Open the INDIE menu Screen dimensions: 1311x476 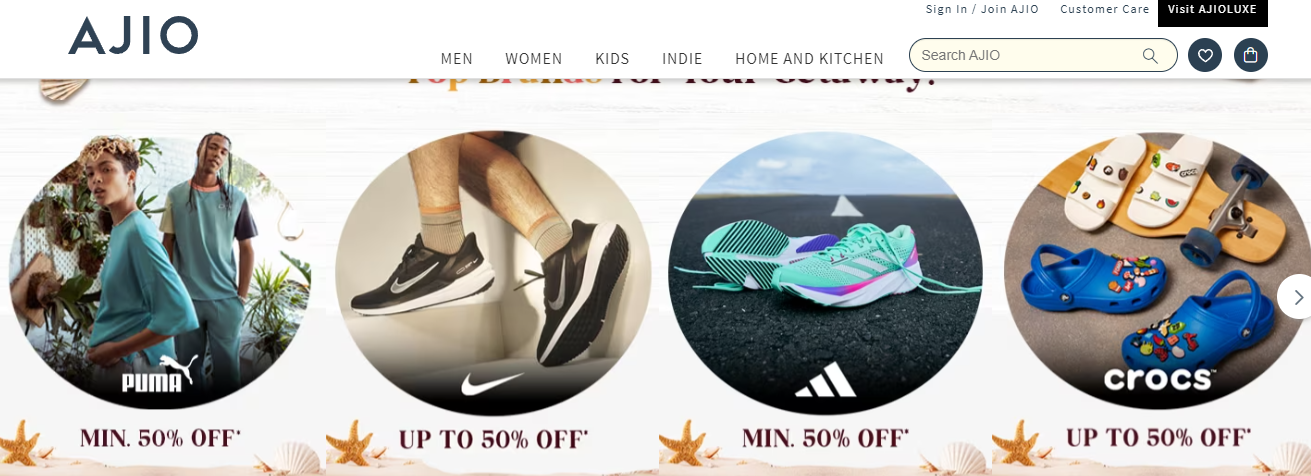click(682, 59)
